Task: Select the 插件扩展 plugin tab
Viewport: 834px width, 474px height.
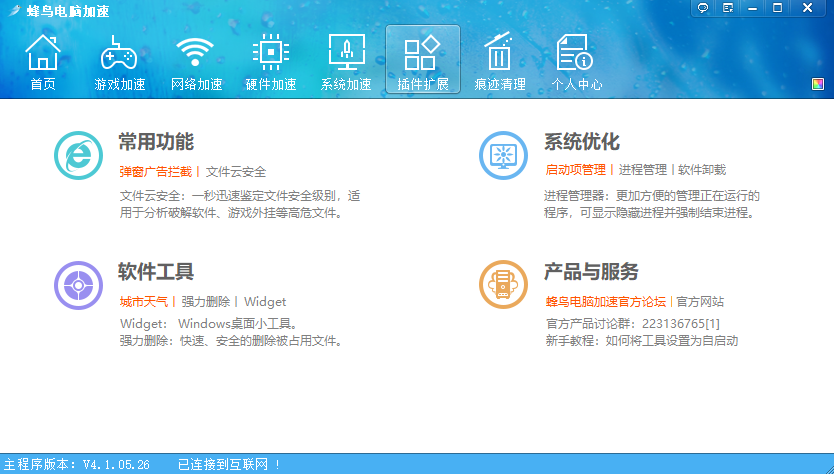Action: pos(423,59)
